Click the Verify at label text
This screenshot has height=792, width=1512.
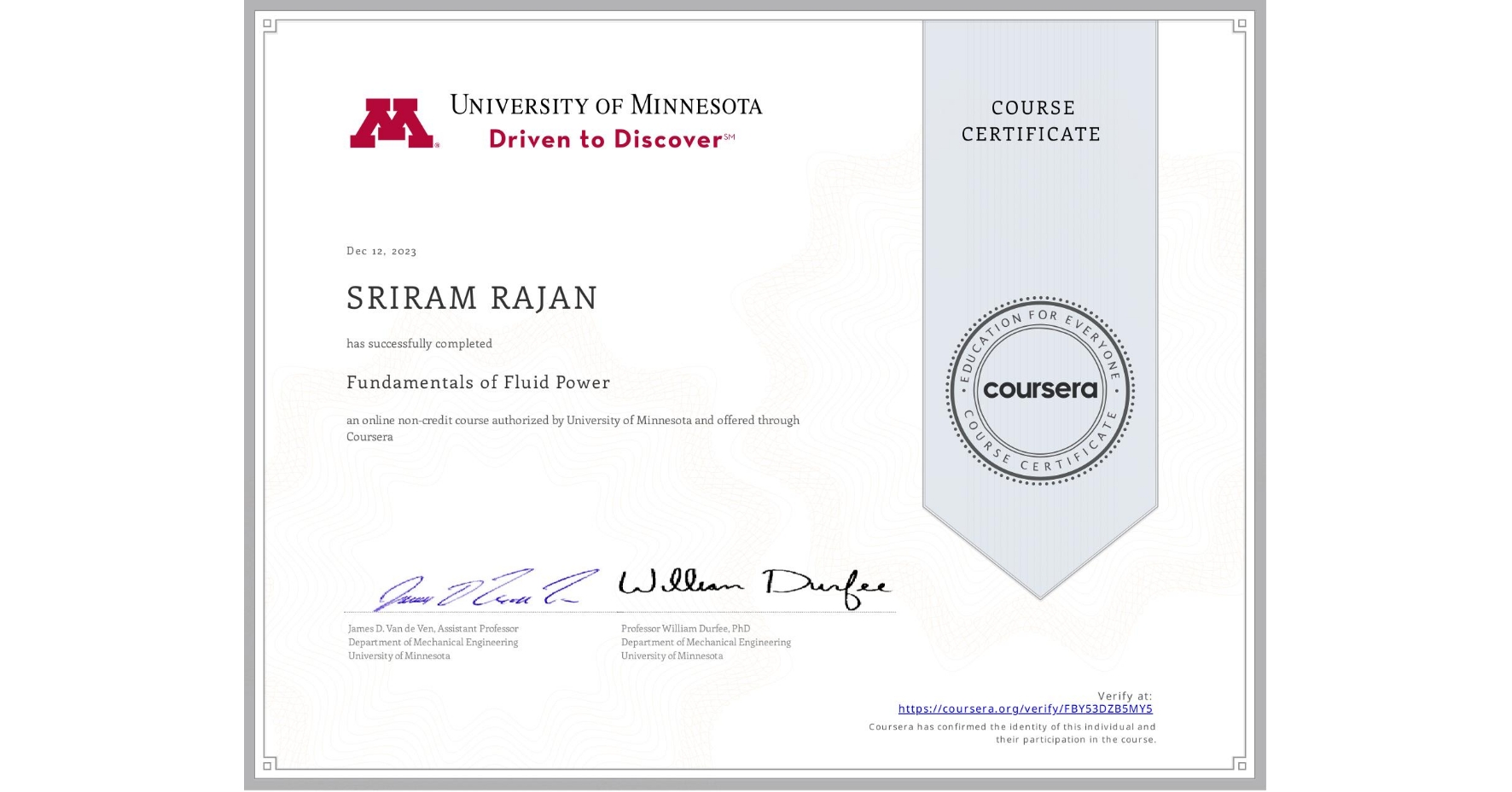click(x=1124, y=694)
